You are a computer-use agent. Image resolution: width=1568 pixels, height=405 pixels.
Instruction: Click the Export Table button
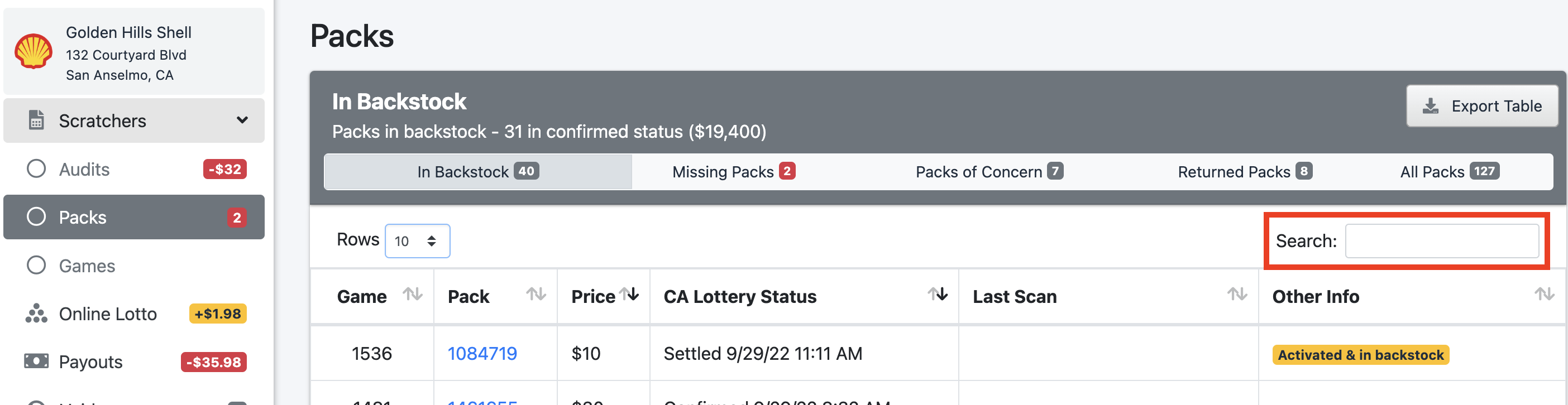point(1482,107)
